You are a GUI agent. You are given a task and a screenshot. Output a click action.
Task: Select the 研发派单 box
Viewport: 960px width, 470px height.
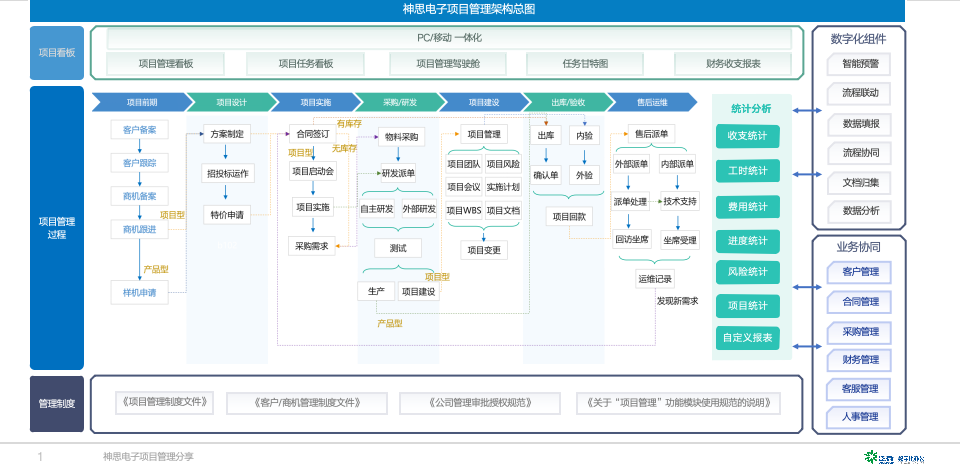(399, 173)
